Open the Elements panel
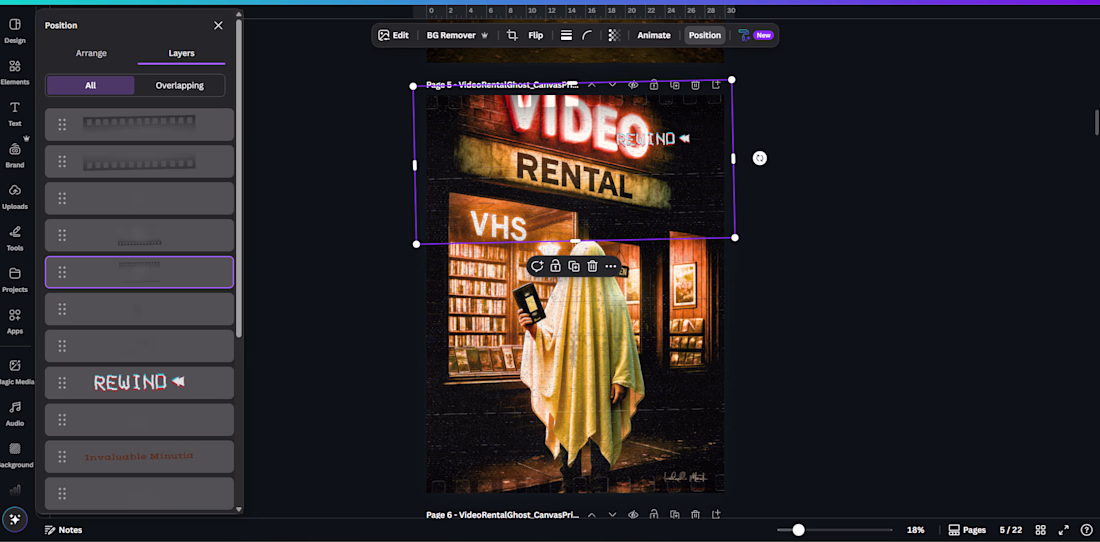 click(x=15, y=72)
